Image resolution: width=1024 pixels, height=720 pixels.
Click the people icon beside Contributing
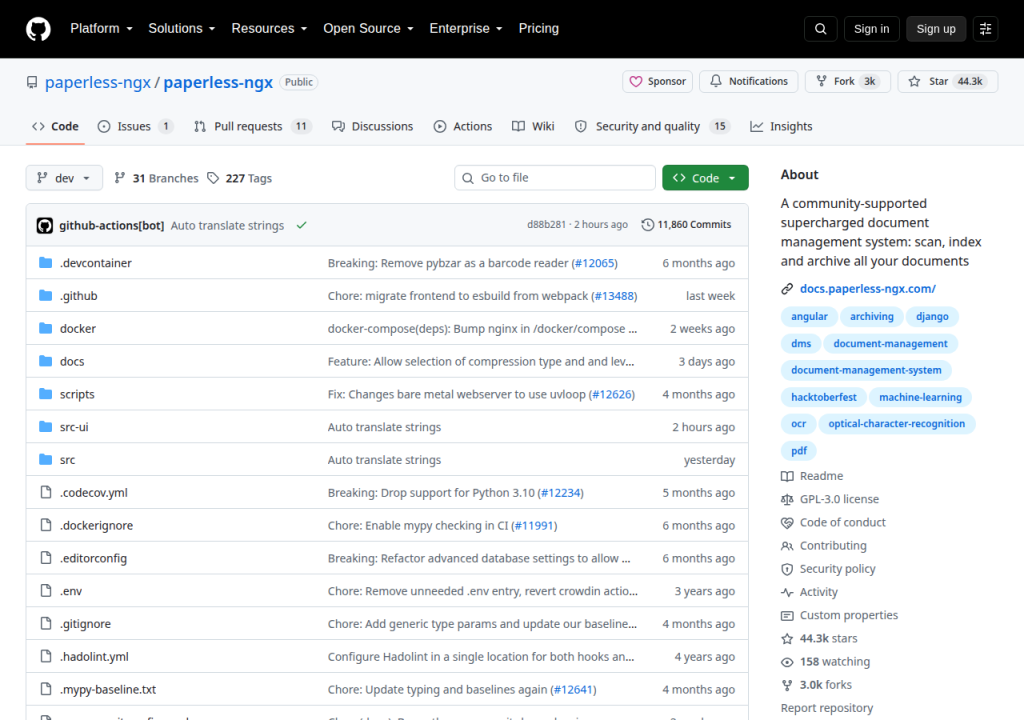pyautogui.click(x=787, y=546)
